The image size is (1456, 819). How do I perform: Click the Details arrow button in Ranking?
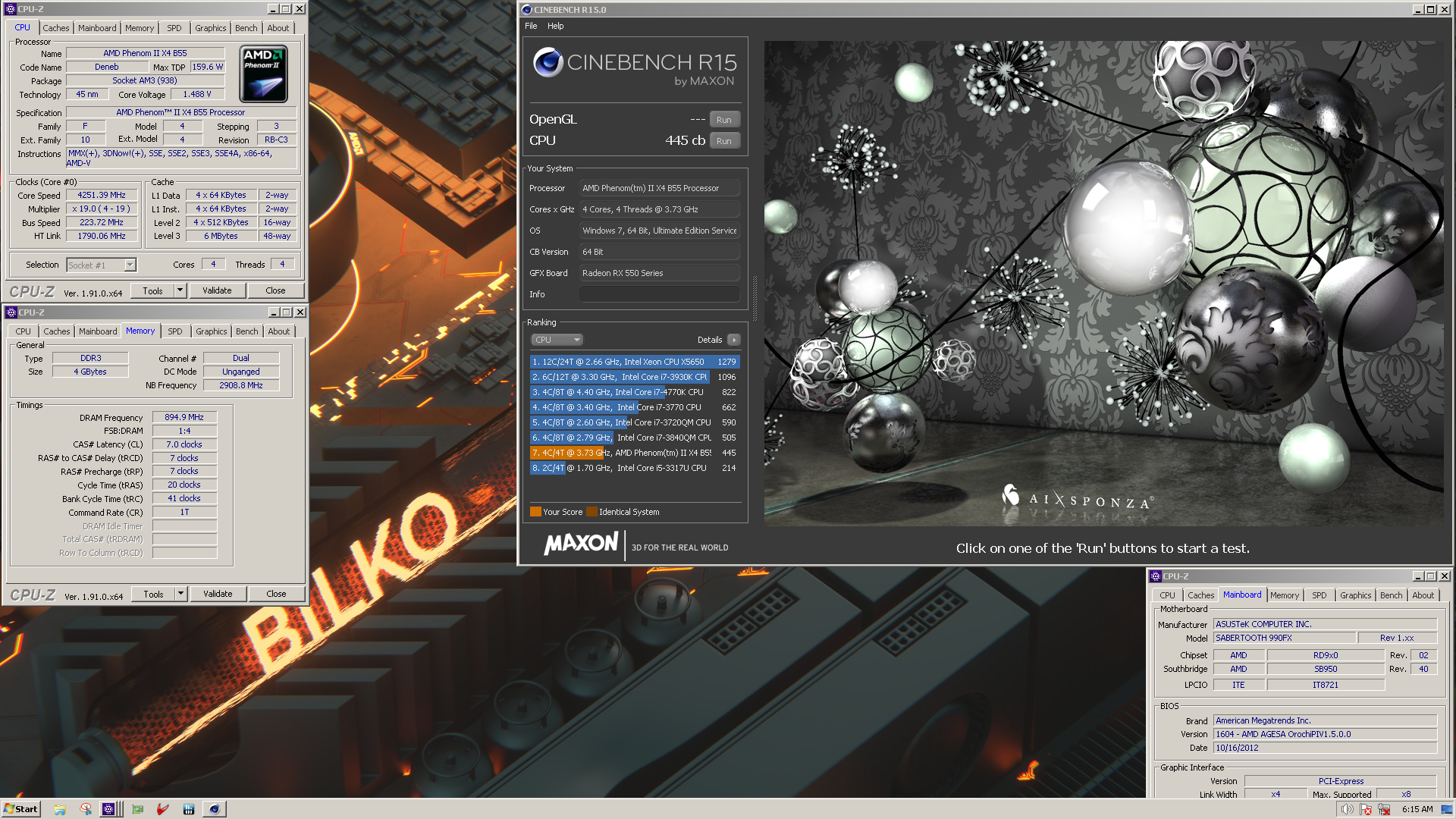(x=733, y=340)
